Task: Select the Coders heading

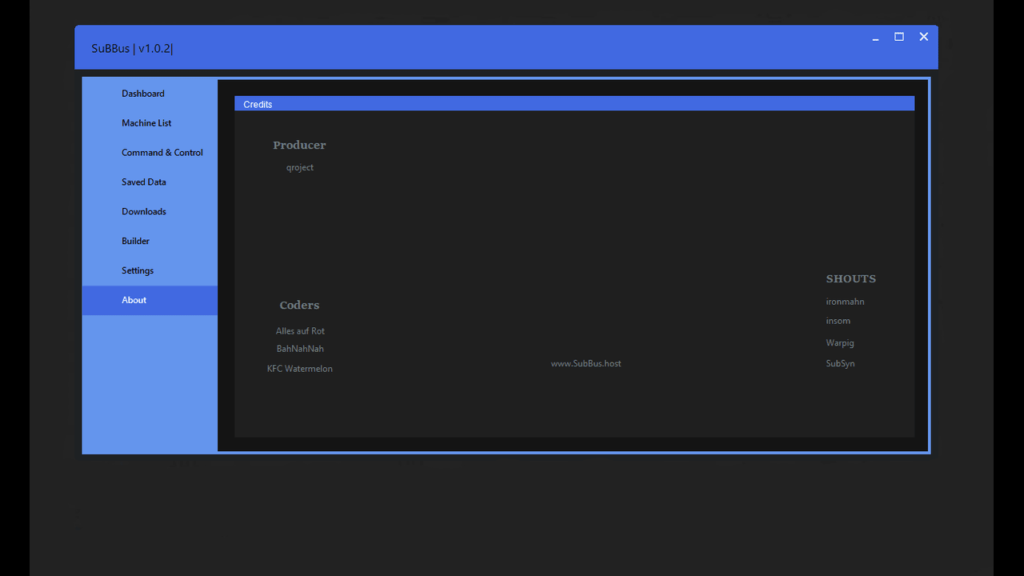Action: click(x=299, y=305)
